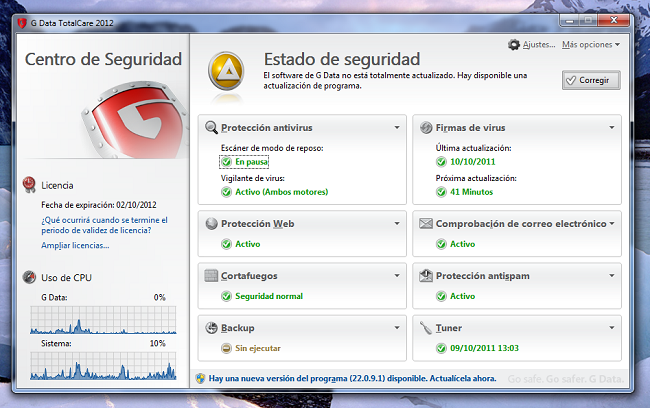Open Ajustes settings link
This screenshot has height=408, width=650.
click(x=538, y=44)
